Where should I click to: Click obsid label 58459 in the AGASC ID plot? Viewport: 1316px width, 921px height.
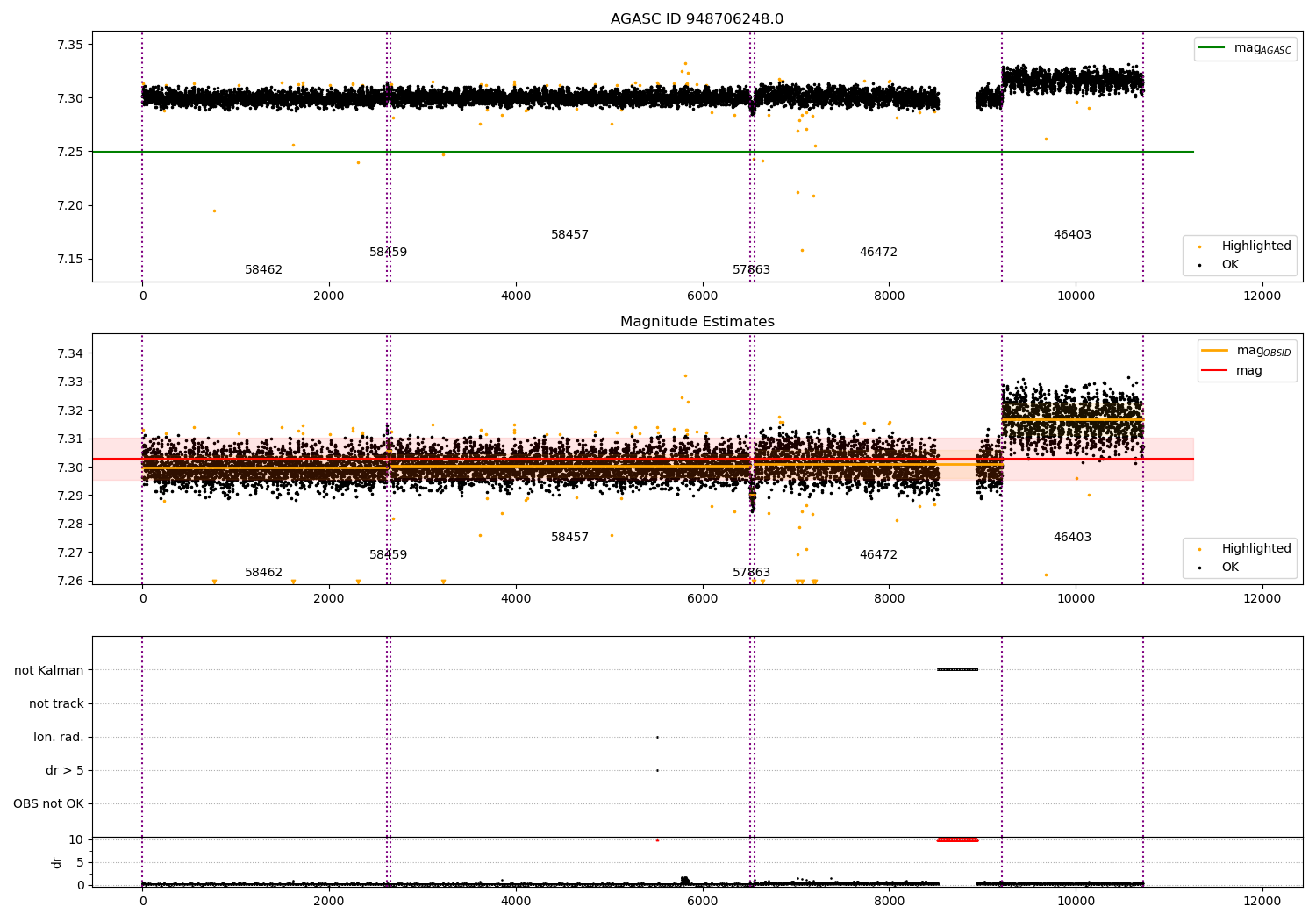click(x=388, y=253)
